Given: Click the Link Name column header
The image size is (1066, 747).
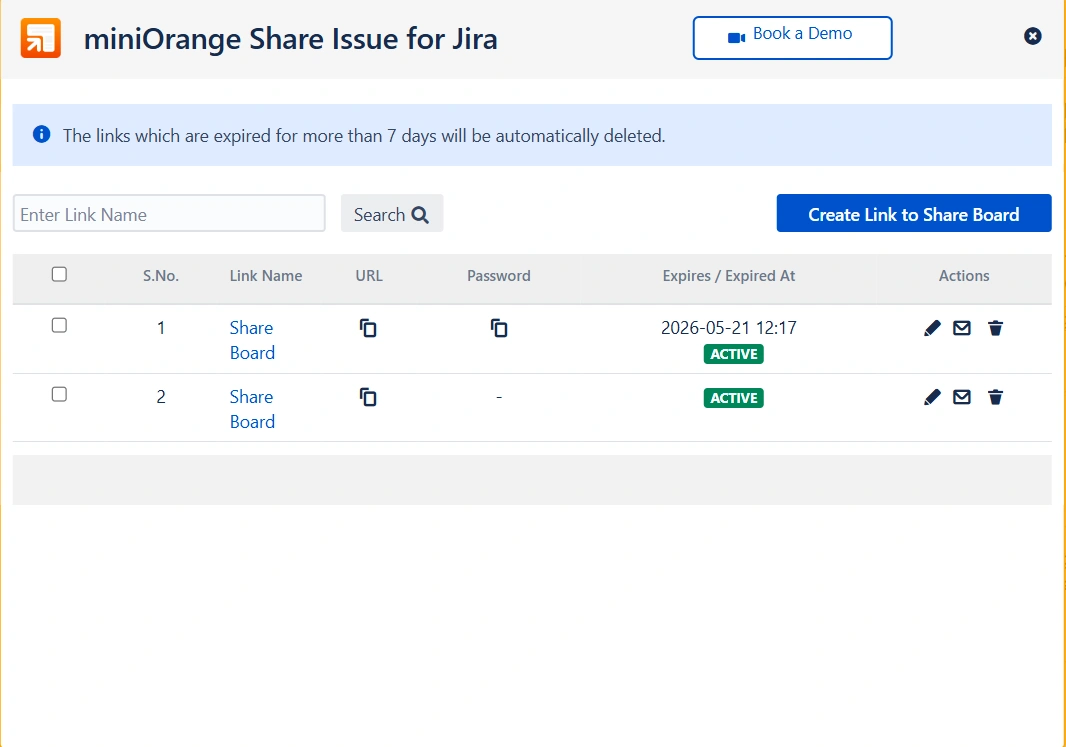Looking at the screenshot, I should 266,276.
